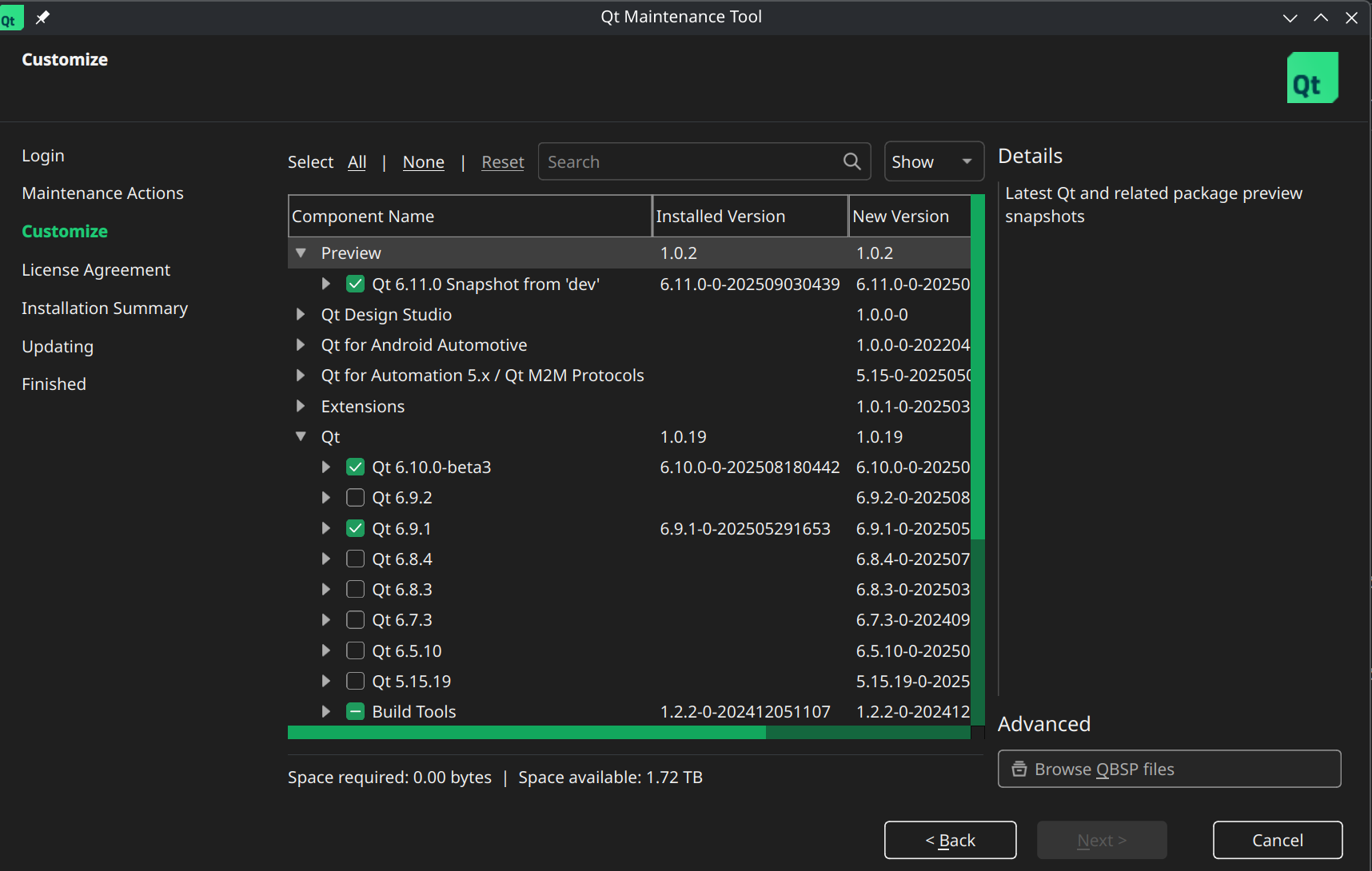Expand the Qt 6.10.0-beta3 row

tap(326, 467)
